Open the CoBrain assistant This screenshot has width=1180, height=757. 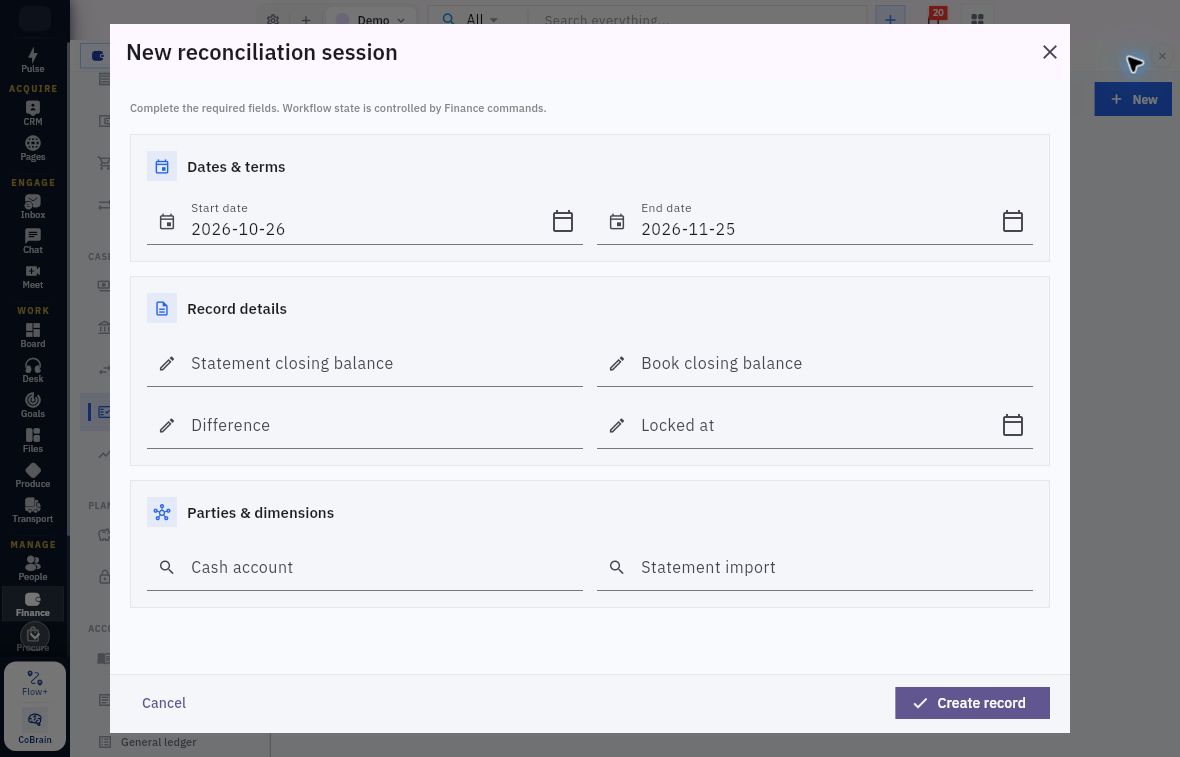click(x=35, y=726)
